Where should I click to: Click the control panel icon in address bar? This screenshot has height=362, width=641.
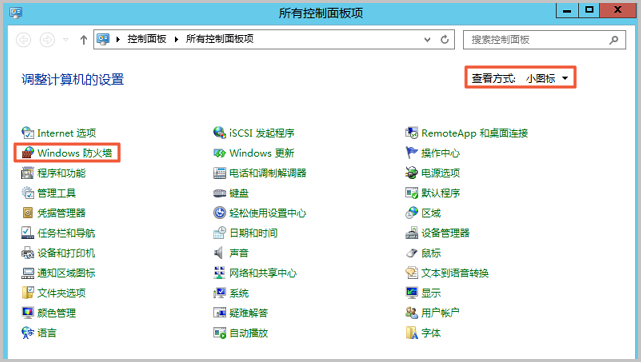[103, 39]
